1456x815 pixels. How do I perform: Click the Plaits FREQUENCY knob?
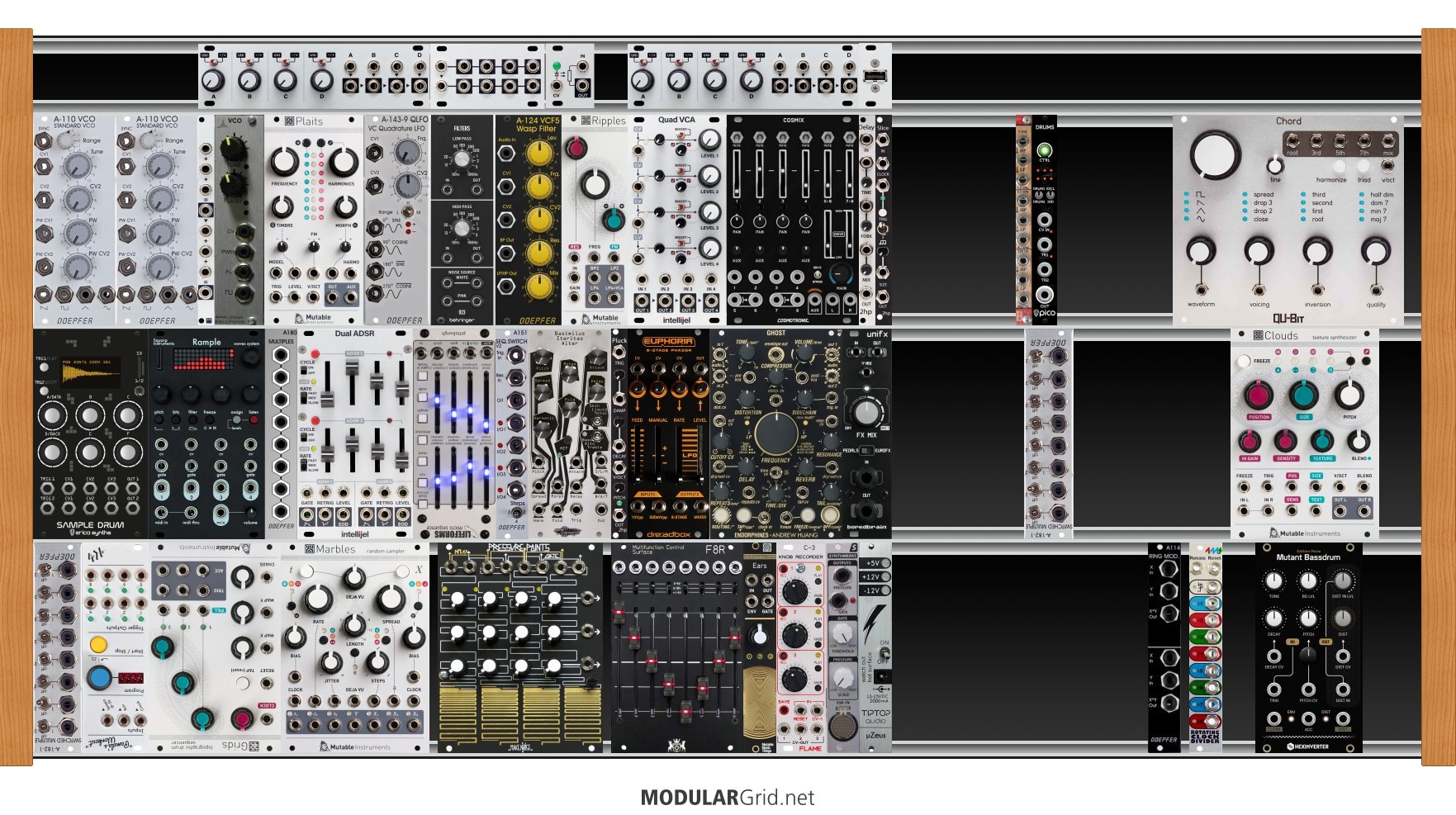pos(283,161)
